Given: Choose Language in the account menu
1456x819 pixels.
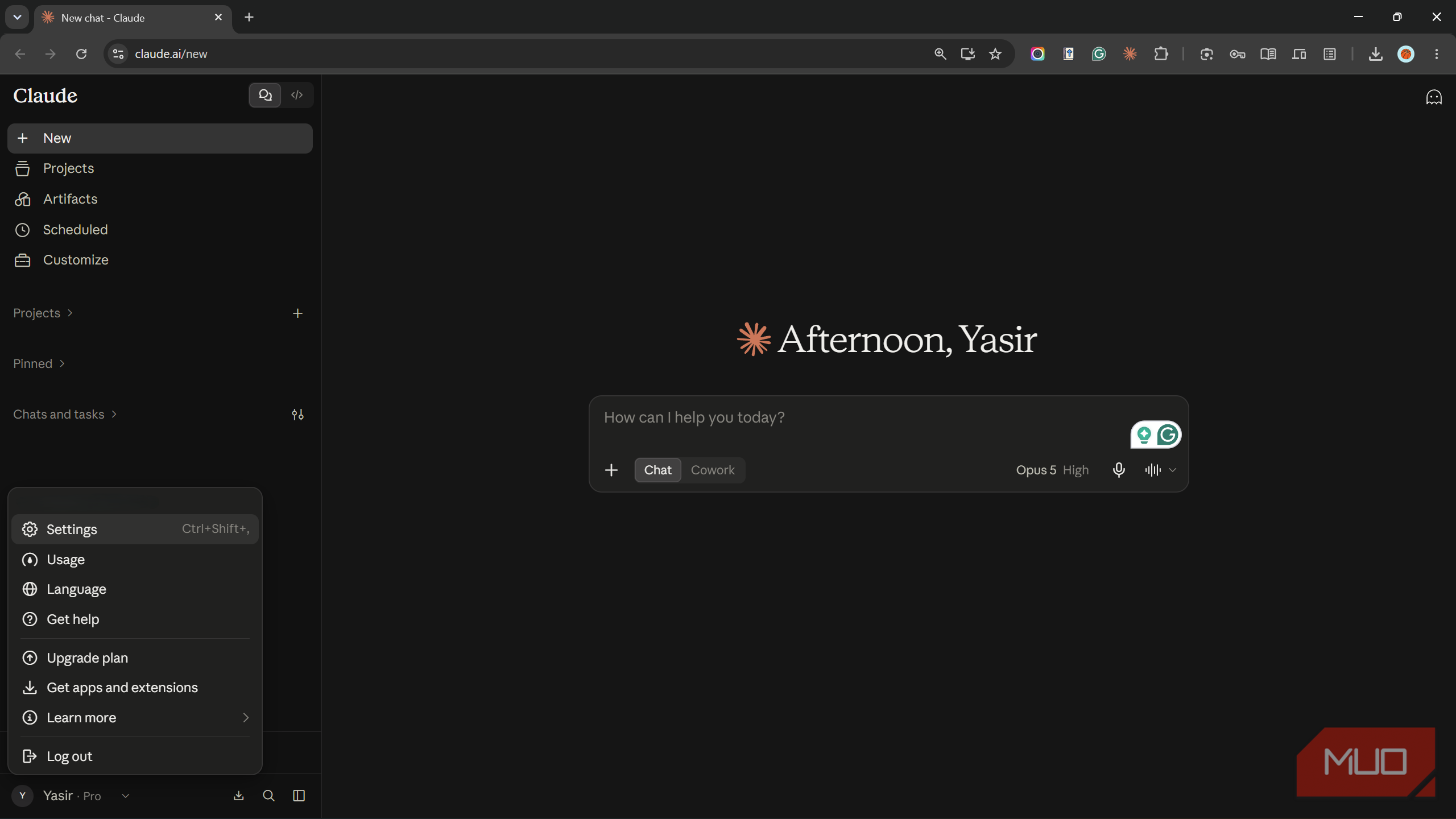Looking at the screenshot, I should coord(135,589).
